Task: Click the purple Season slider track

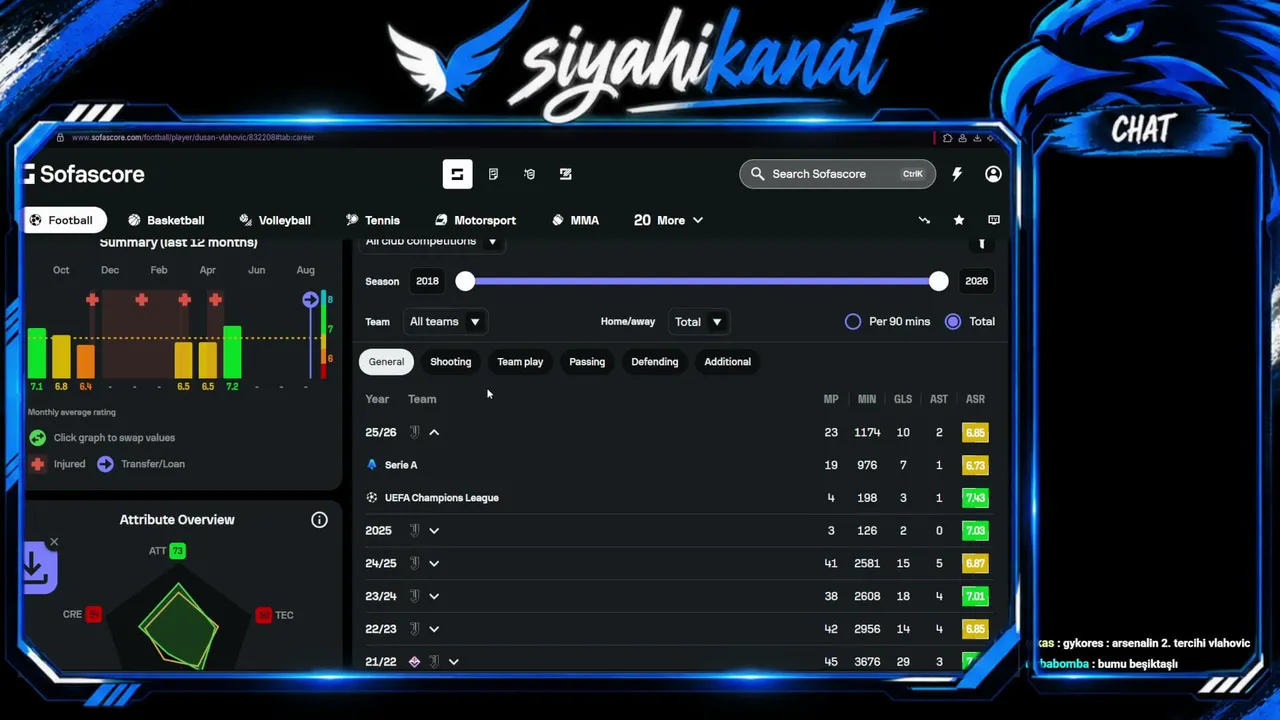Action: pyautogui.click(x=702, y=282)
